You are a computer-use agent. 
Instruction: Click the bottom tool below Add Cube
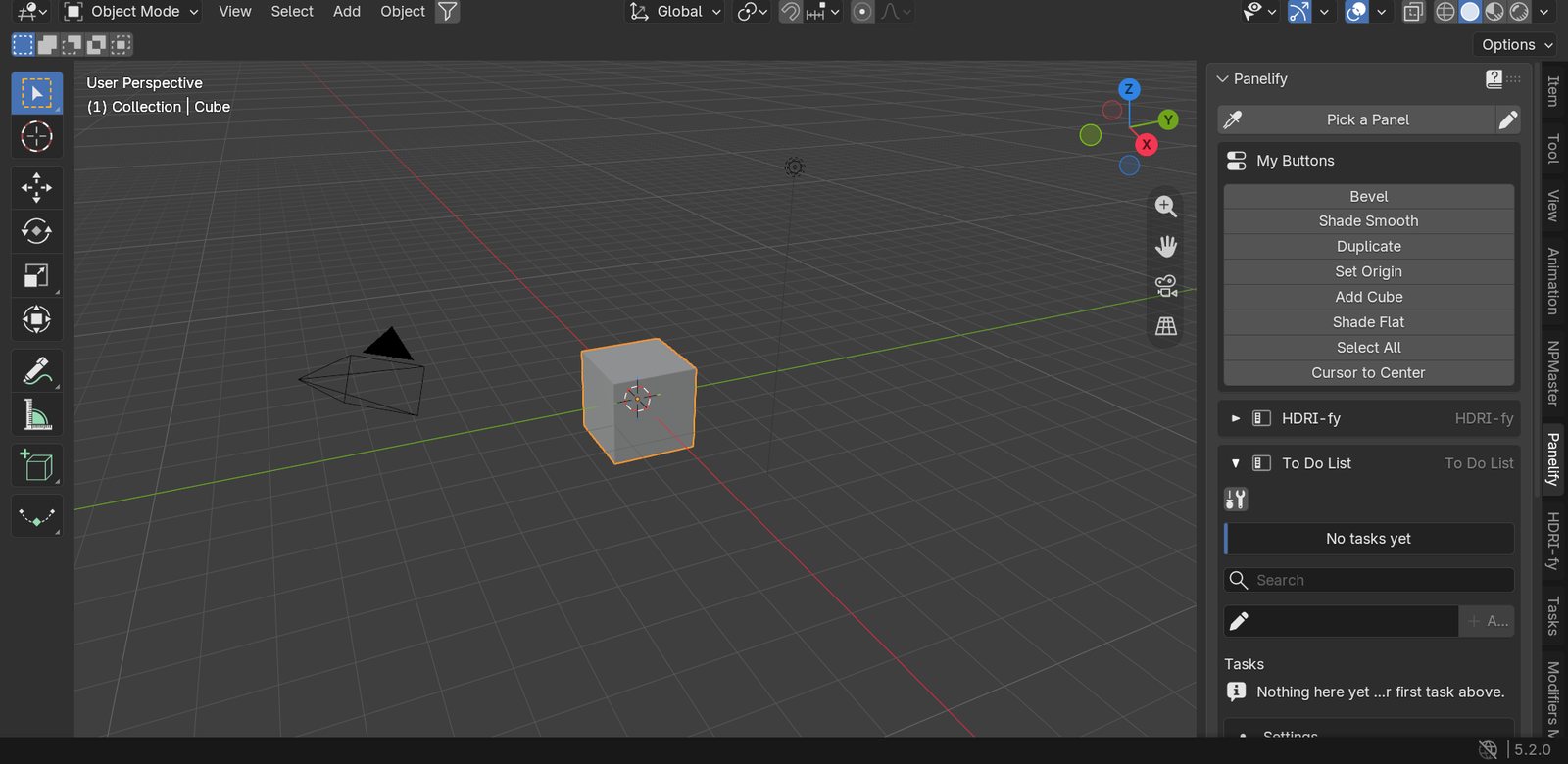click(37, 516)
